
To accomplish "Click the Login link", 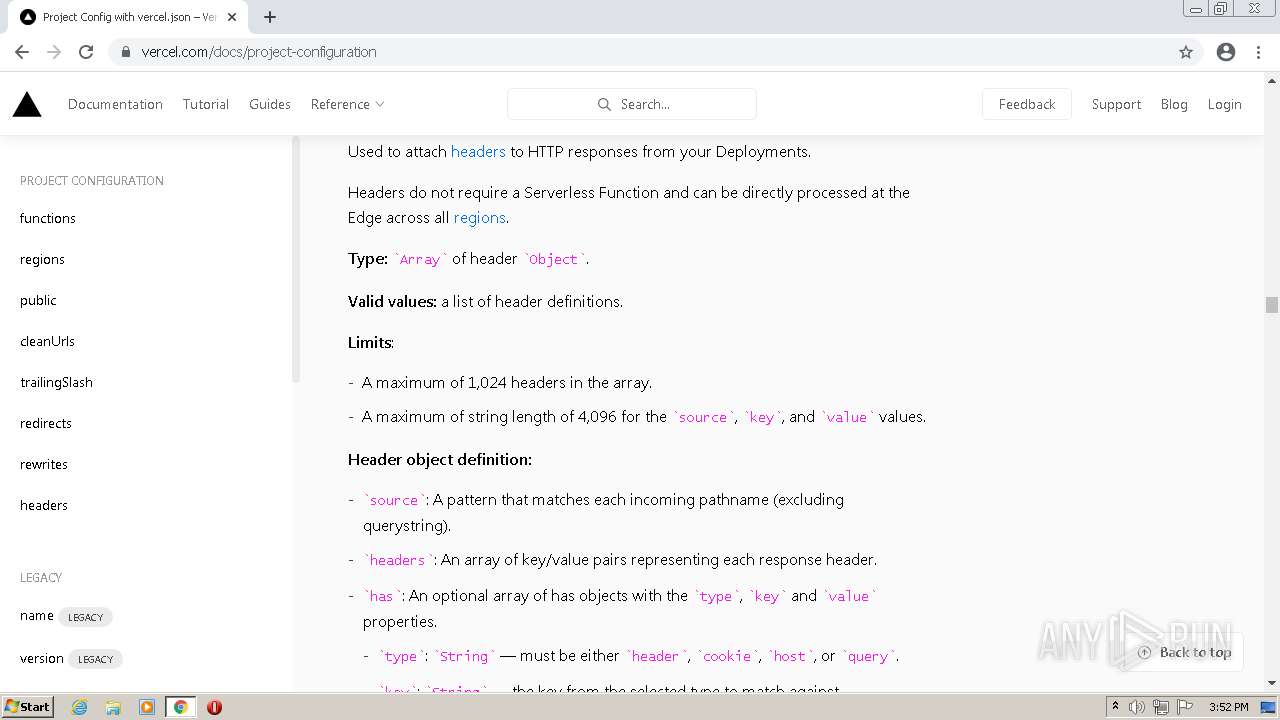I will (1224, 104).
